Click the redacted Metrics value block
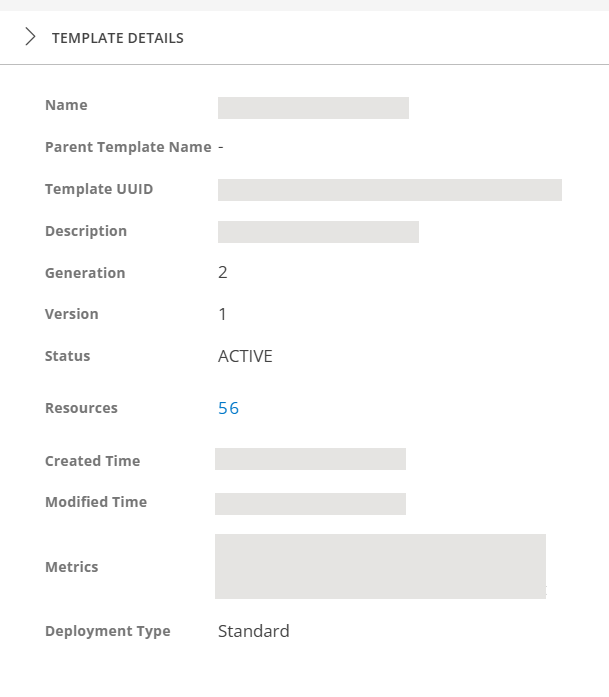609x697 pixels. [x=380, y=566]
